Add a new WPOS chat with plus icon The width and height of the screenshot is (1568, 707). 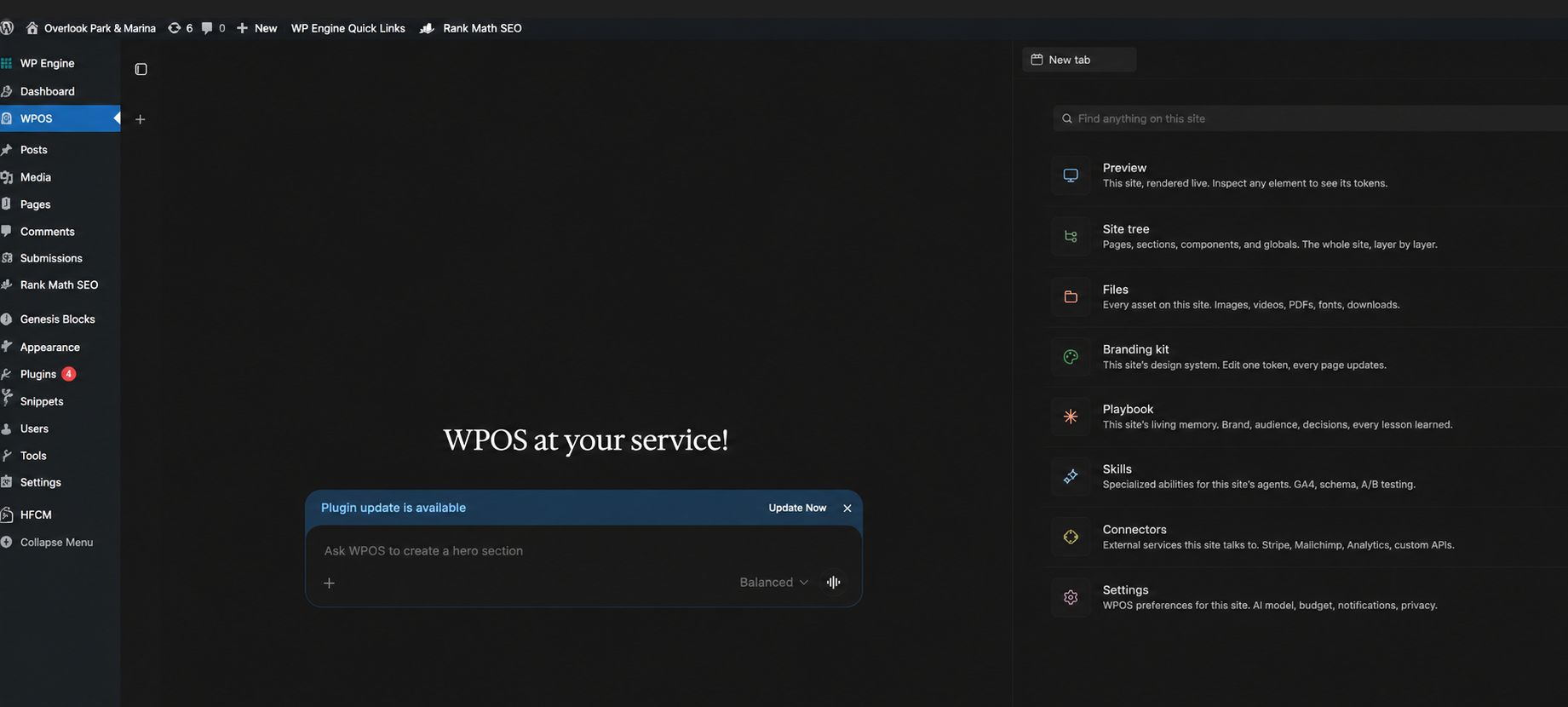(x=141, y=119)
